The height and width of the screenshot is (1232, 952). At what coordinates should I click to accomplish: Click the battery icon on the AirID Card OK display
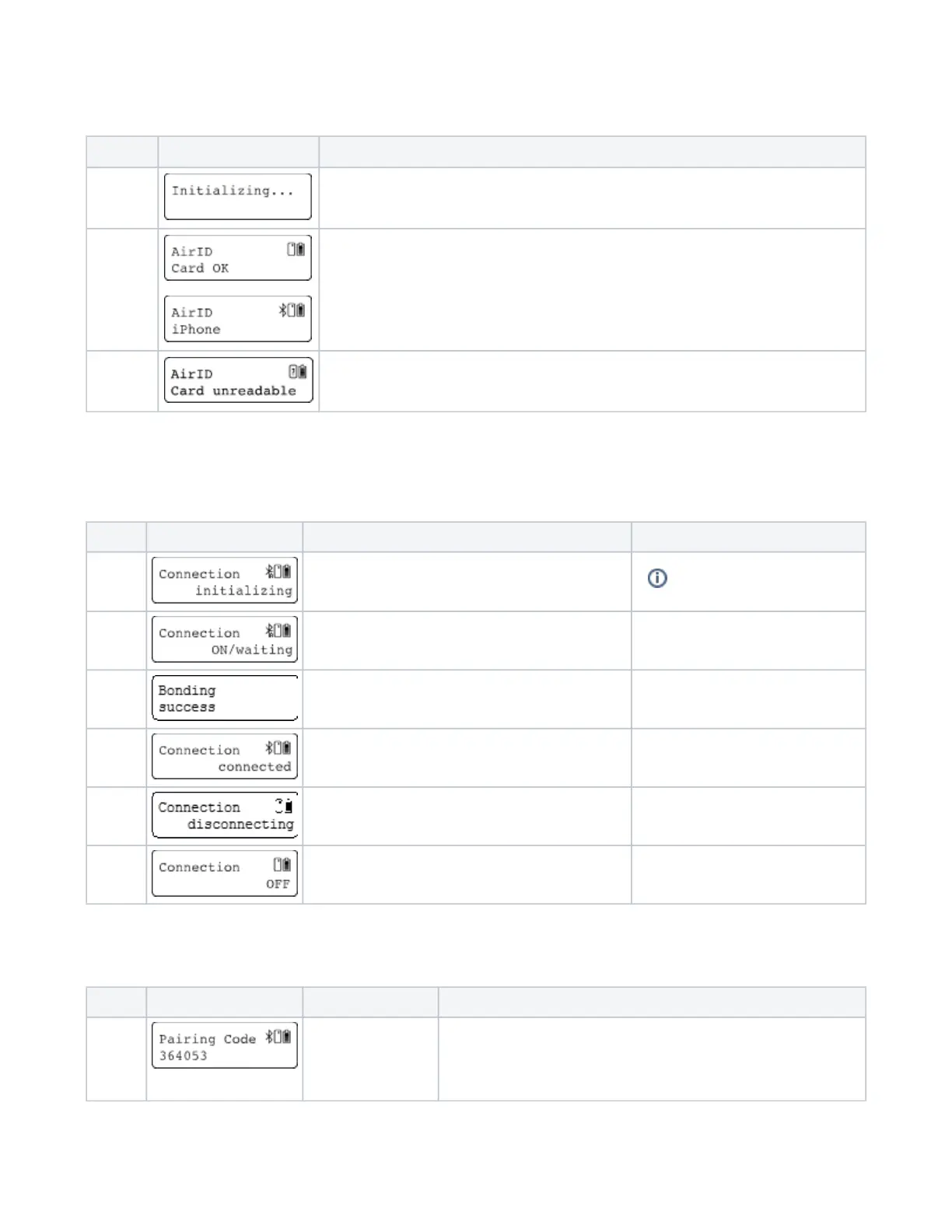(x=300, y=250)
